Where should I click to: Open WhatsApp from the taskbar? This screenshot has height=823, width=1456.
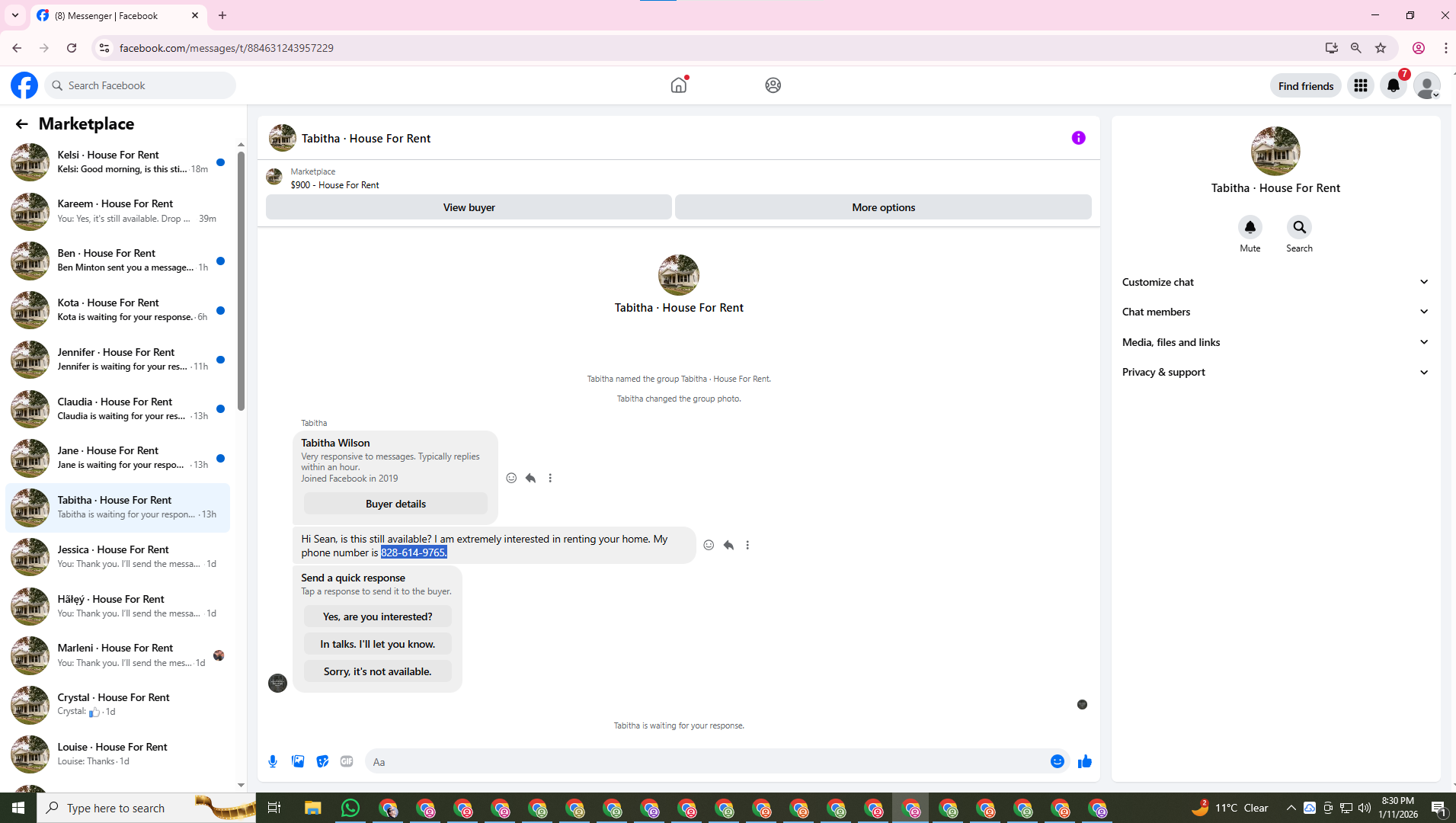(x=350, y=808)
